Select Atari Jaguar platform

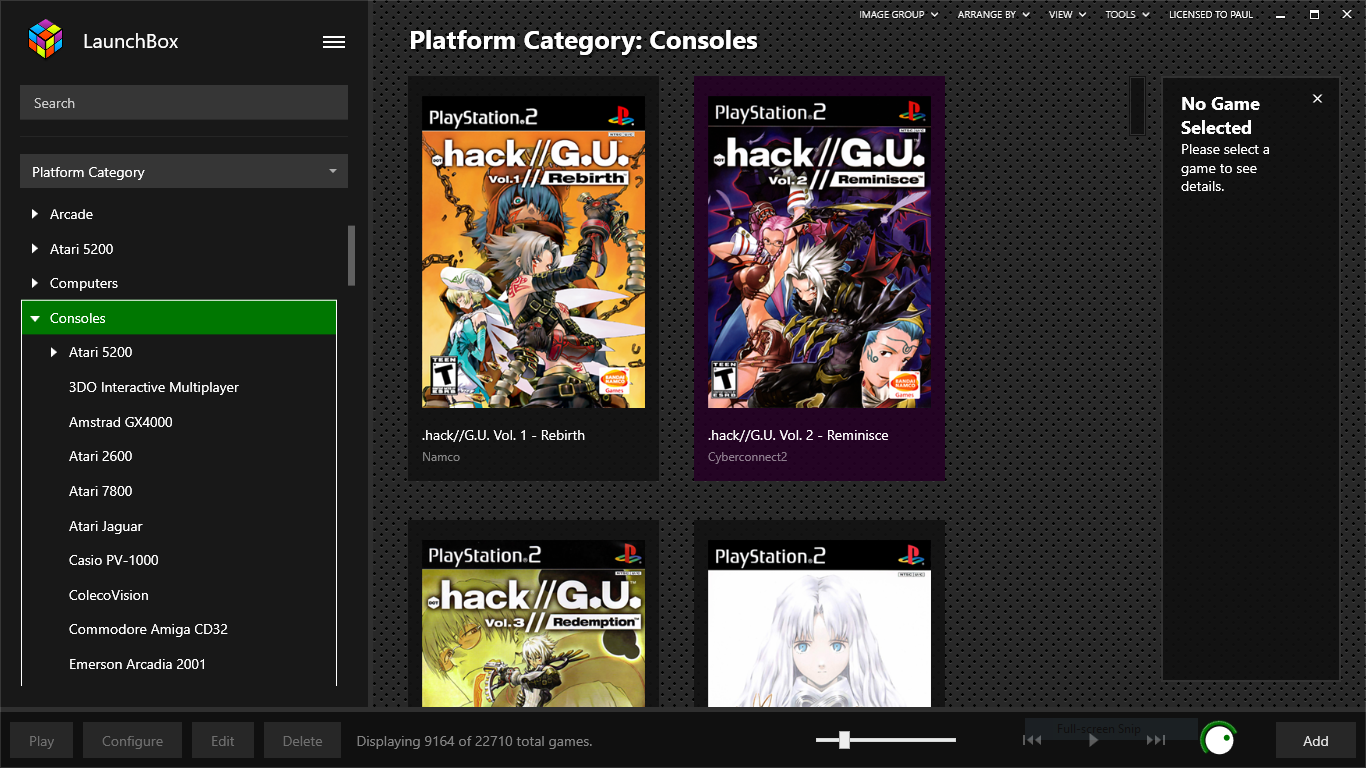click(106, 526)
